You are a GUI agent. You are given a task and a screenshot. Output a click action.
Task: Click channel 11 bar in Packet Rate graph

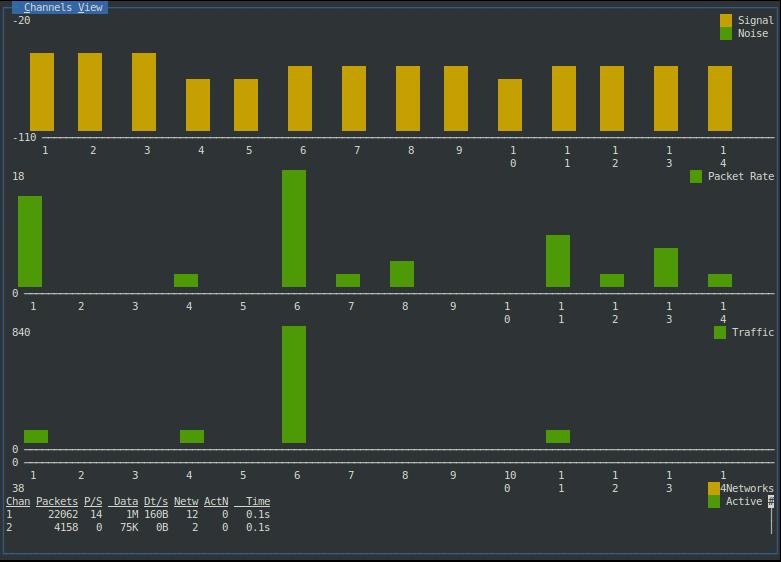pos(558,261)
